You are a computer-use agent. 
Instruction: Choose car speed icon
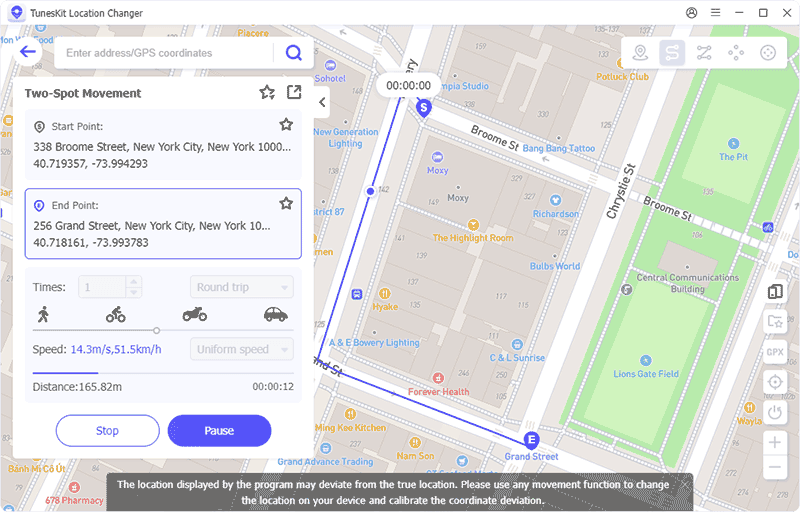[x=276, y=314]
